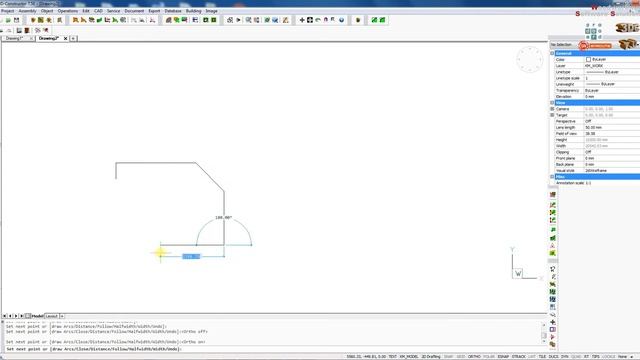Click the red circular icon beside No Selection
Image resolution: width=640 pixels, height=360 pixels.
click(583, 46)
